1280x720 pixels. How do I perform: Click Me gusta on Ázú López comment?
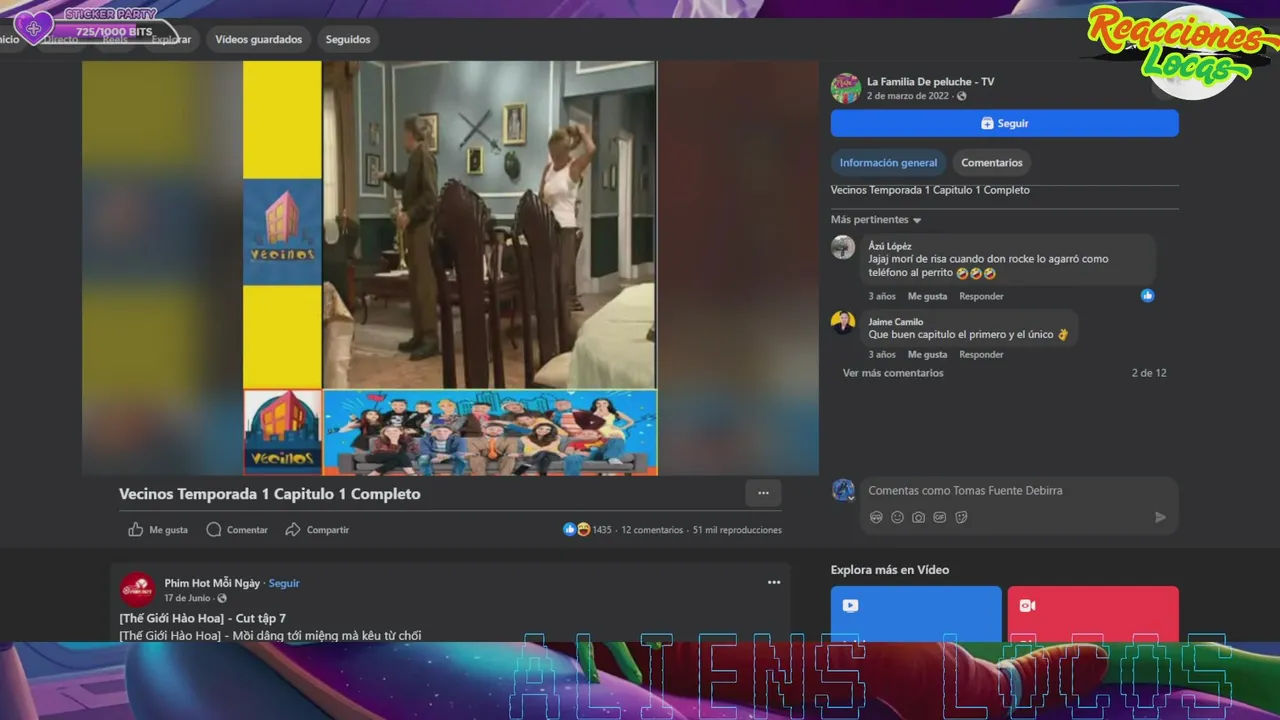pos(927,296)
